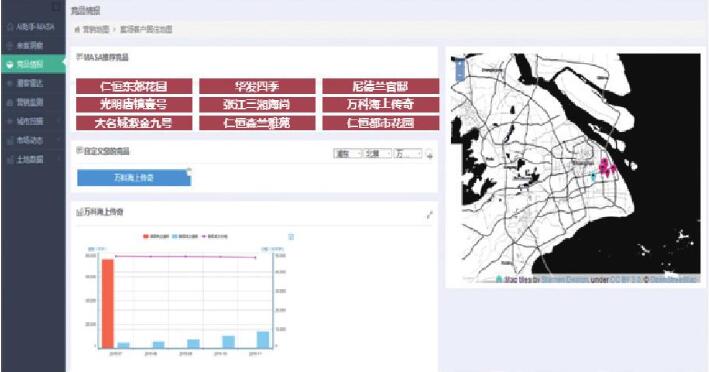Open the third filter dropdown starting with 万
The height and width of the screenshot is (372, 709).
[x=408, y=154]
